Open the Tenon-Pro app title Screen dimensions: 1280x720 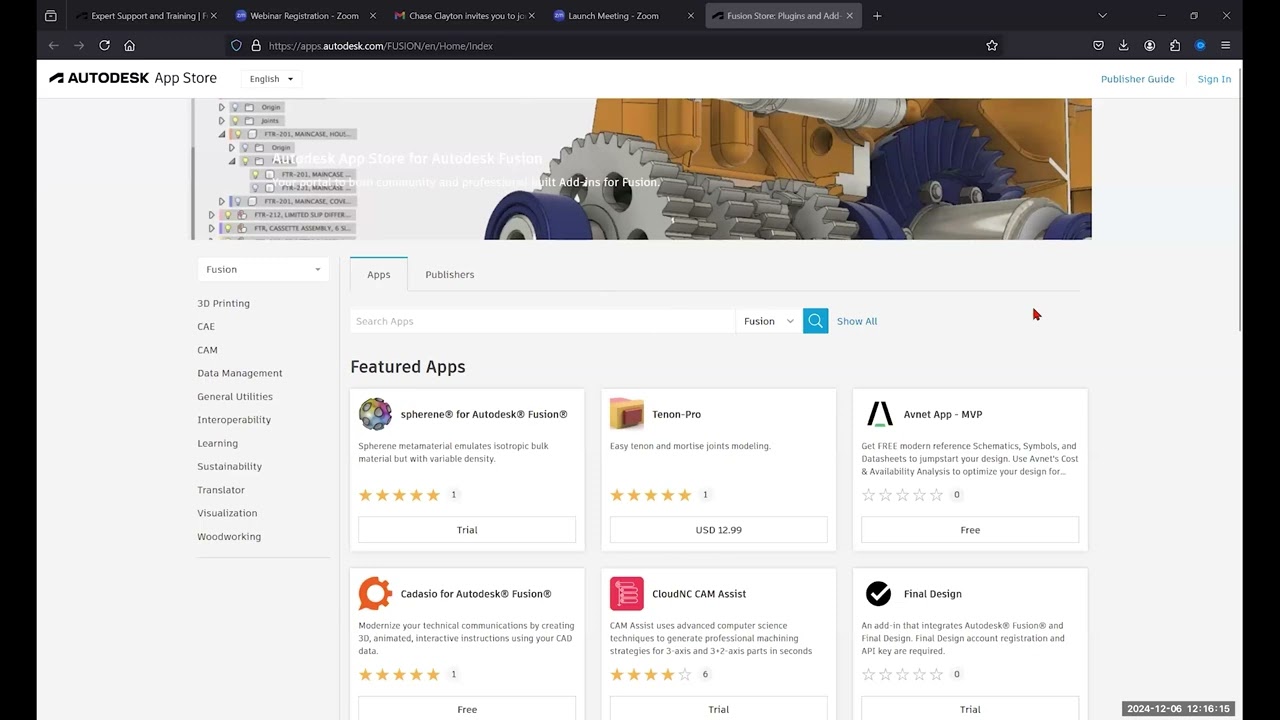click(x=676, y=414)
